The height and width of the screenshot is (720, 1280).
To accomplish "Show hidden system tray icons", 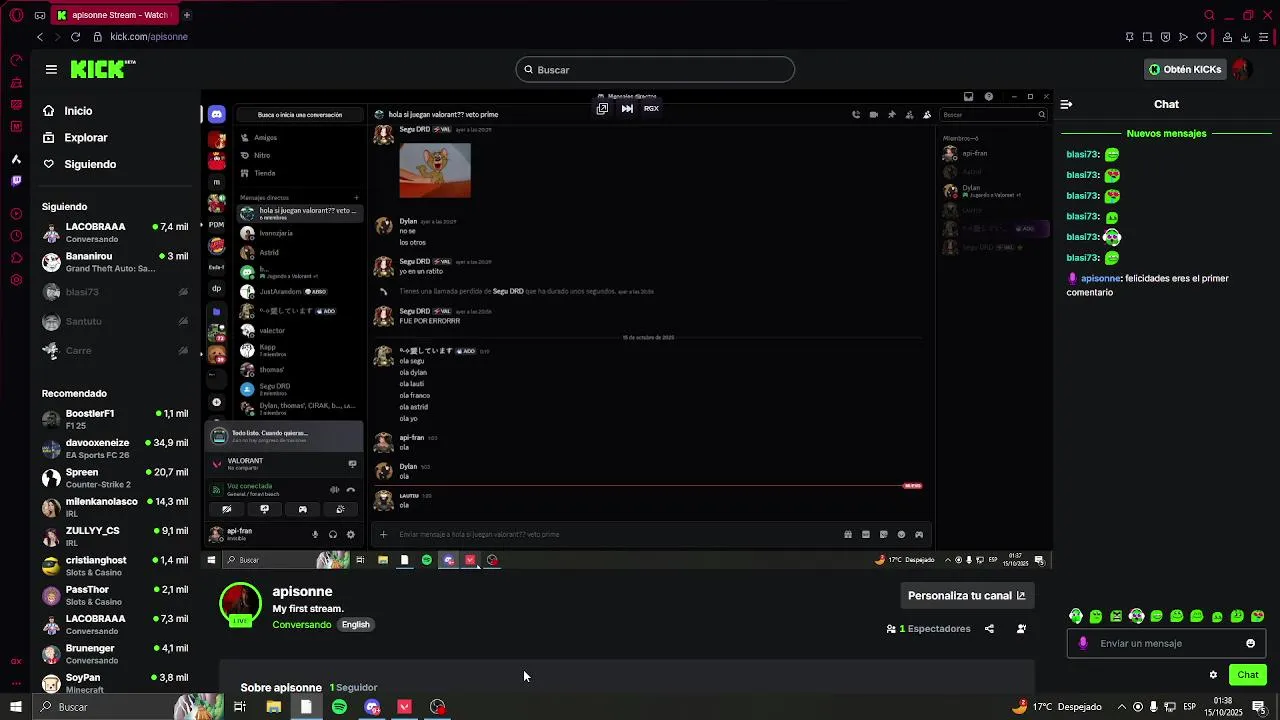I will coord(1121,707).
